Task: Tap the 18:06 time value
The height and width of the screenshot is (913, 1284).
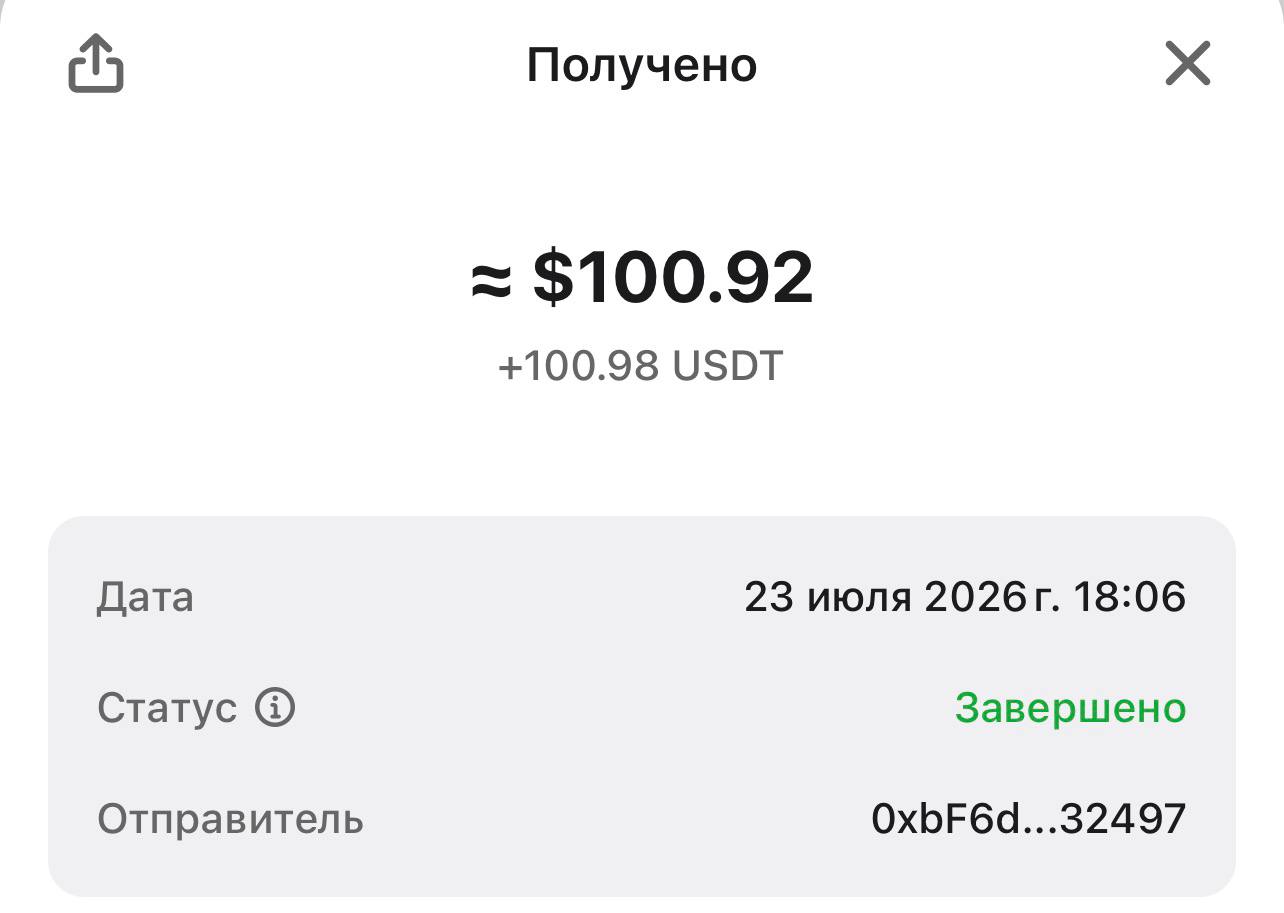Action: point(1130,598)
